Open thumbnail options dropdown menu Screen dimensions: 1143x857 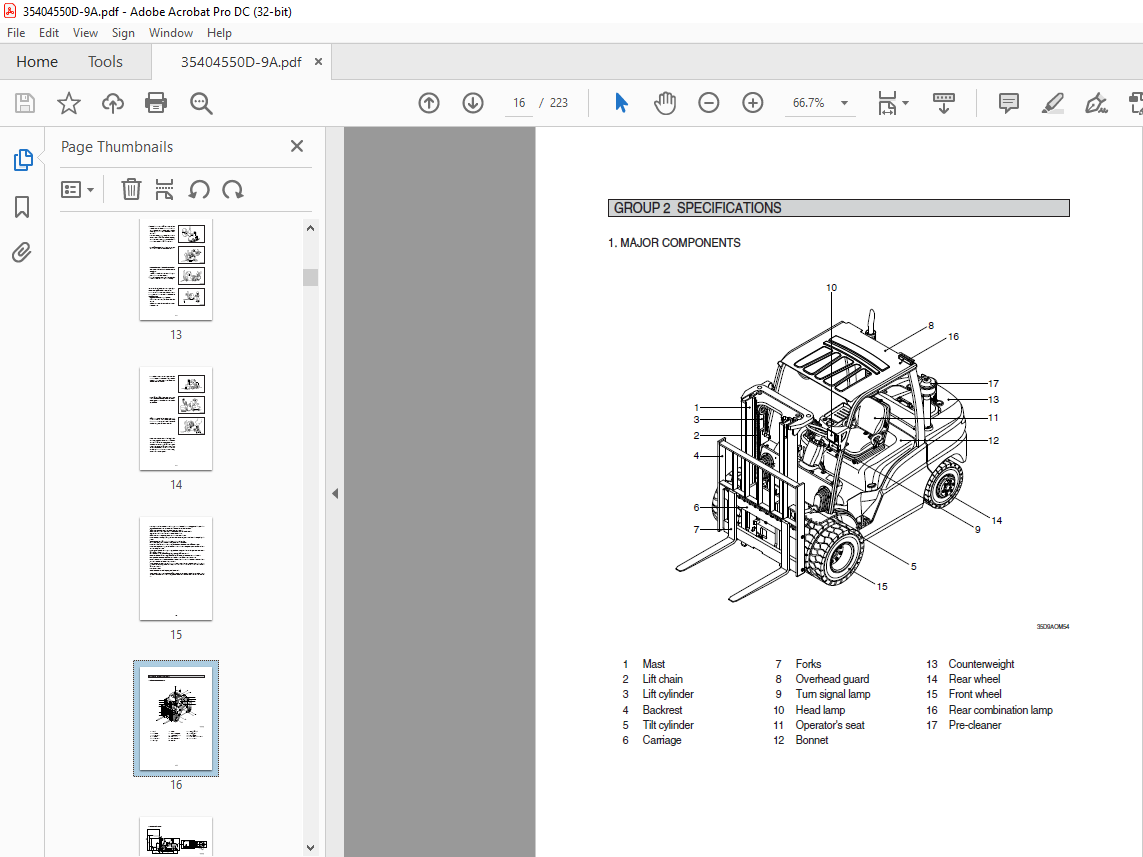click(x=77, y=189)
